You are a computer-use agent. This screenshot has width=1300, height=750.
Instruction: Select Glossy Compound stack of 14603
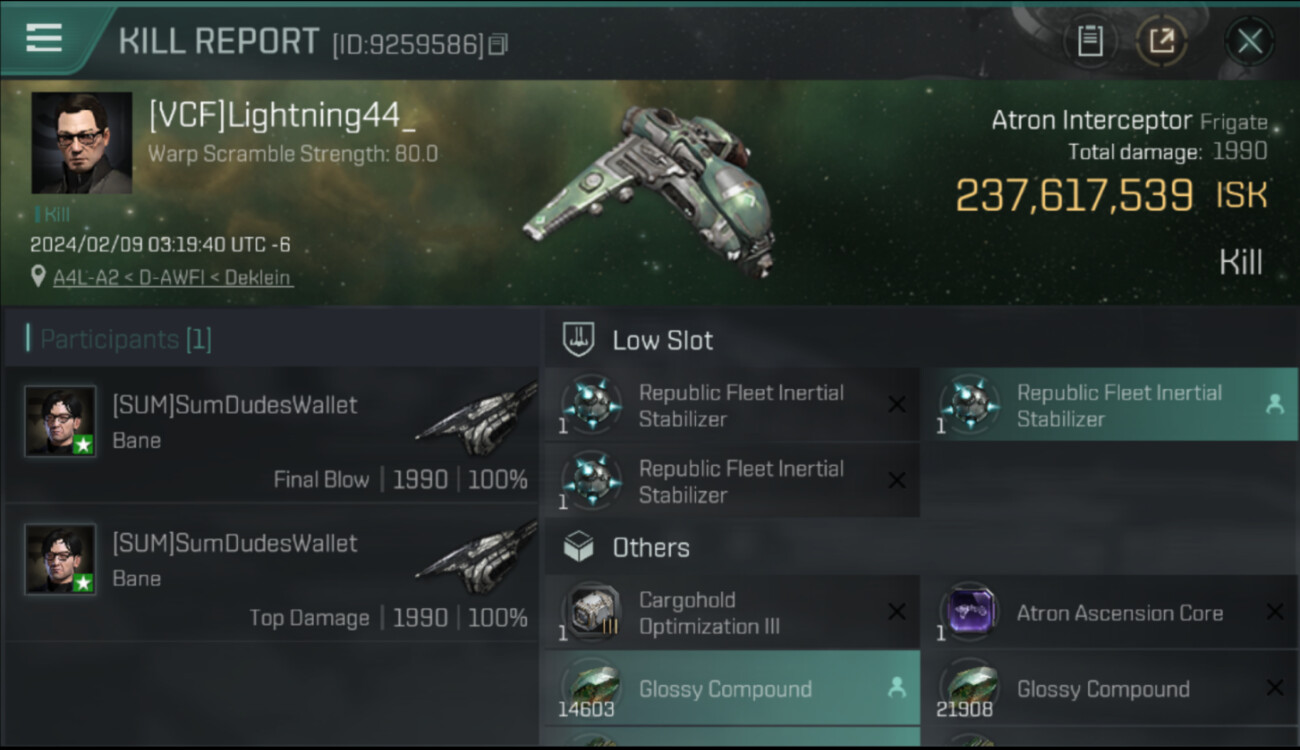730,689
